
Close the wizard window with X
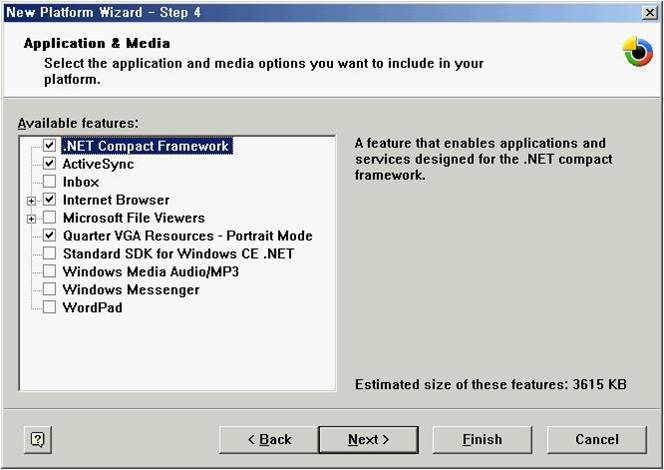point(650,11)
